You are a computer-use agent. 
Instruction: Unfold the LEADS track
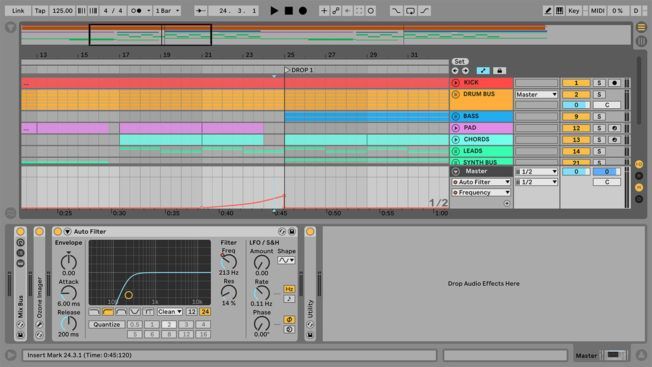456,151
